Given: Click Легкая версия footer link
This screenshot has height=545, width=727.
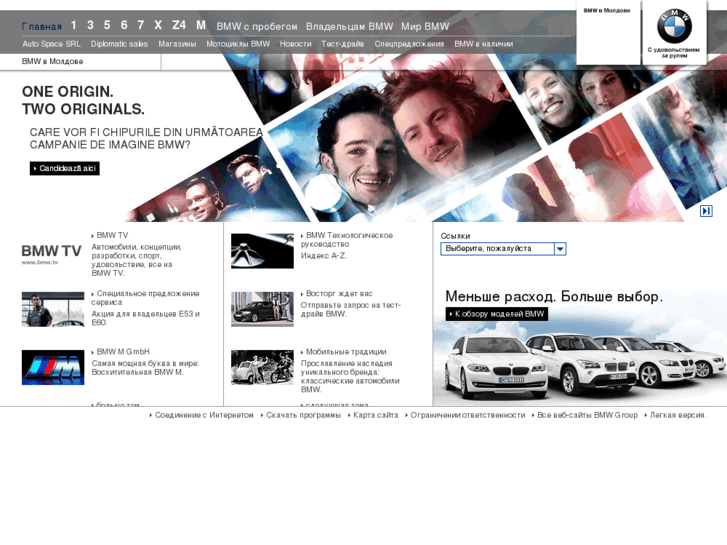Looking at the screenshot, I should tap(676, 415).
